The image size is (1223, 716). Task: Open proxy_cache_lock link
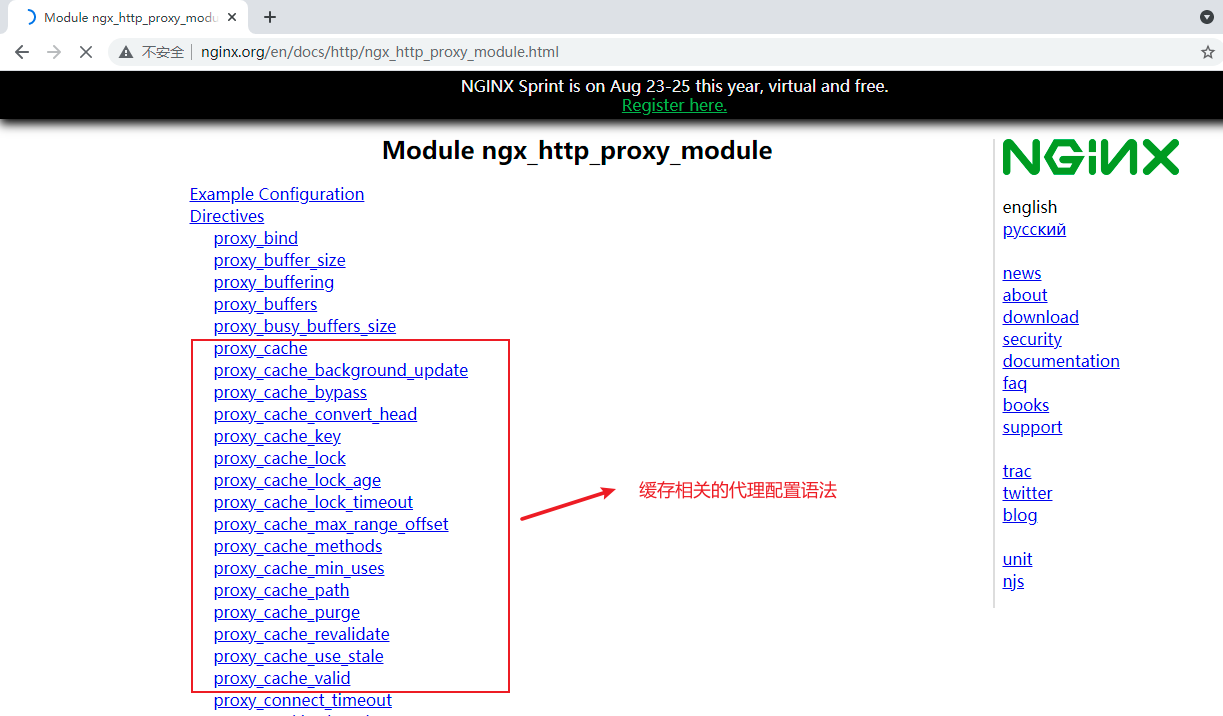[x=280, y=458]
